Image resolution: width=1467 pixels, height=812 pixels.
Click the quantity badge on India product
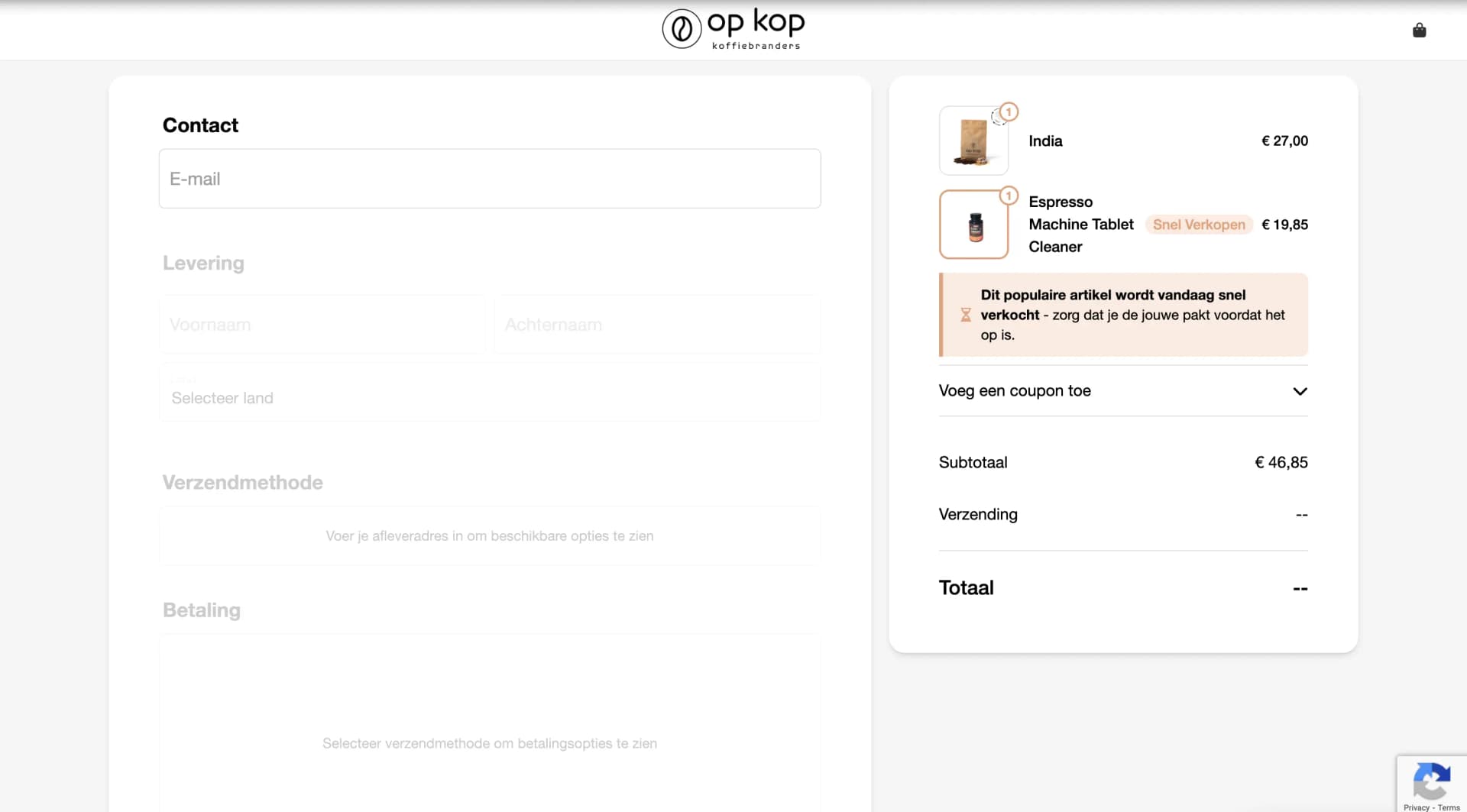(x=1009, y=112)
